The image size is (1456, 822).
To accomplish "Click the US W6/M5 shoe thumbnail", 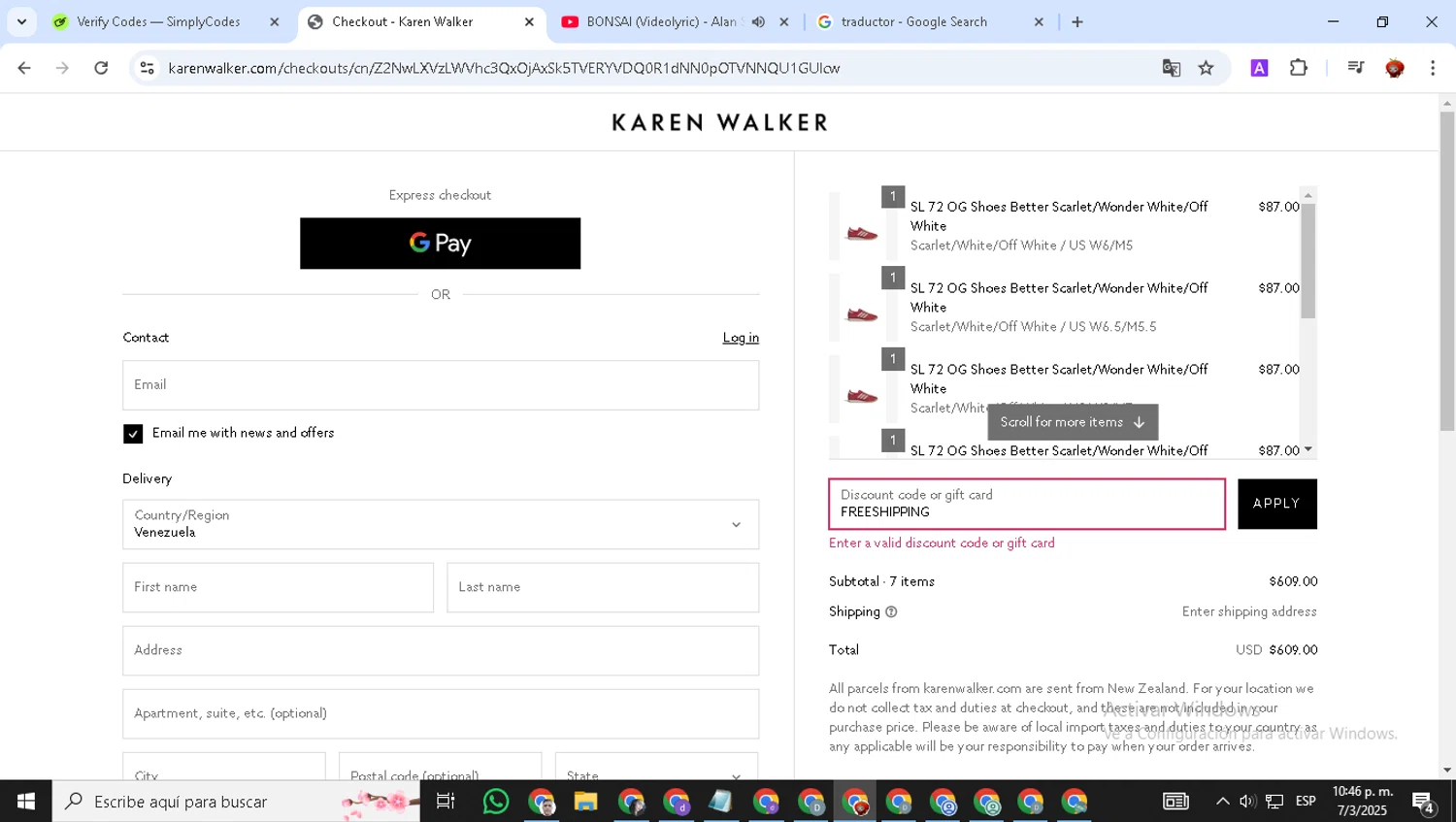I will (x=862, y=233).
